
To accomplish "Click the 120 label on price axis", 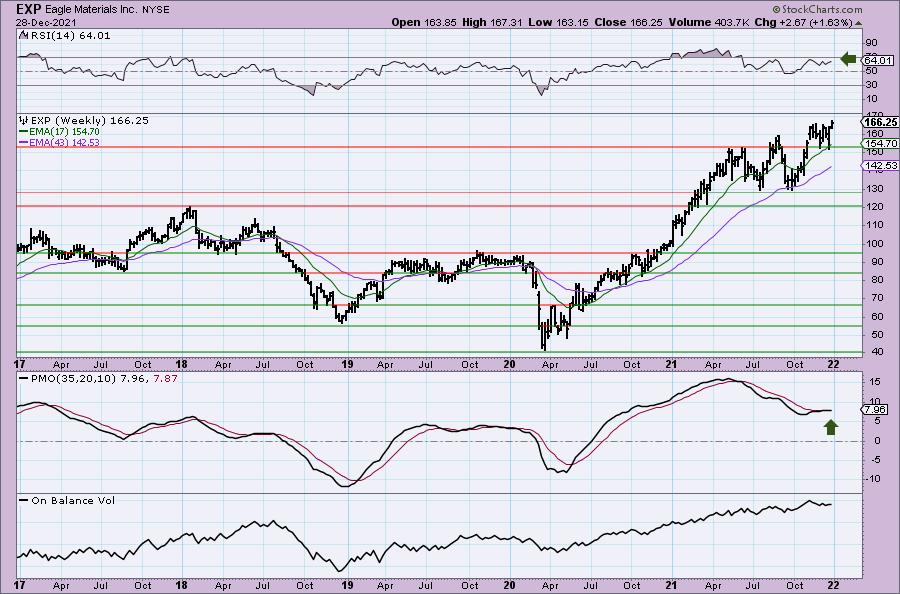I will [875, 207].
